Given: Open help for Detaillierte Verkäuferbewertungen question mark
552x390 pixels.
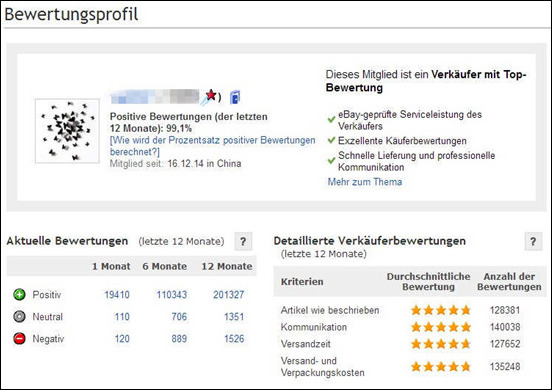Looking at the screenshot, I should tap(533, 241).
